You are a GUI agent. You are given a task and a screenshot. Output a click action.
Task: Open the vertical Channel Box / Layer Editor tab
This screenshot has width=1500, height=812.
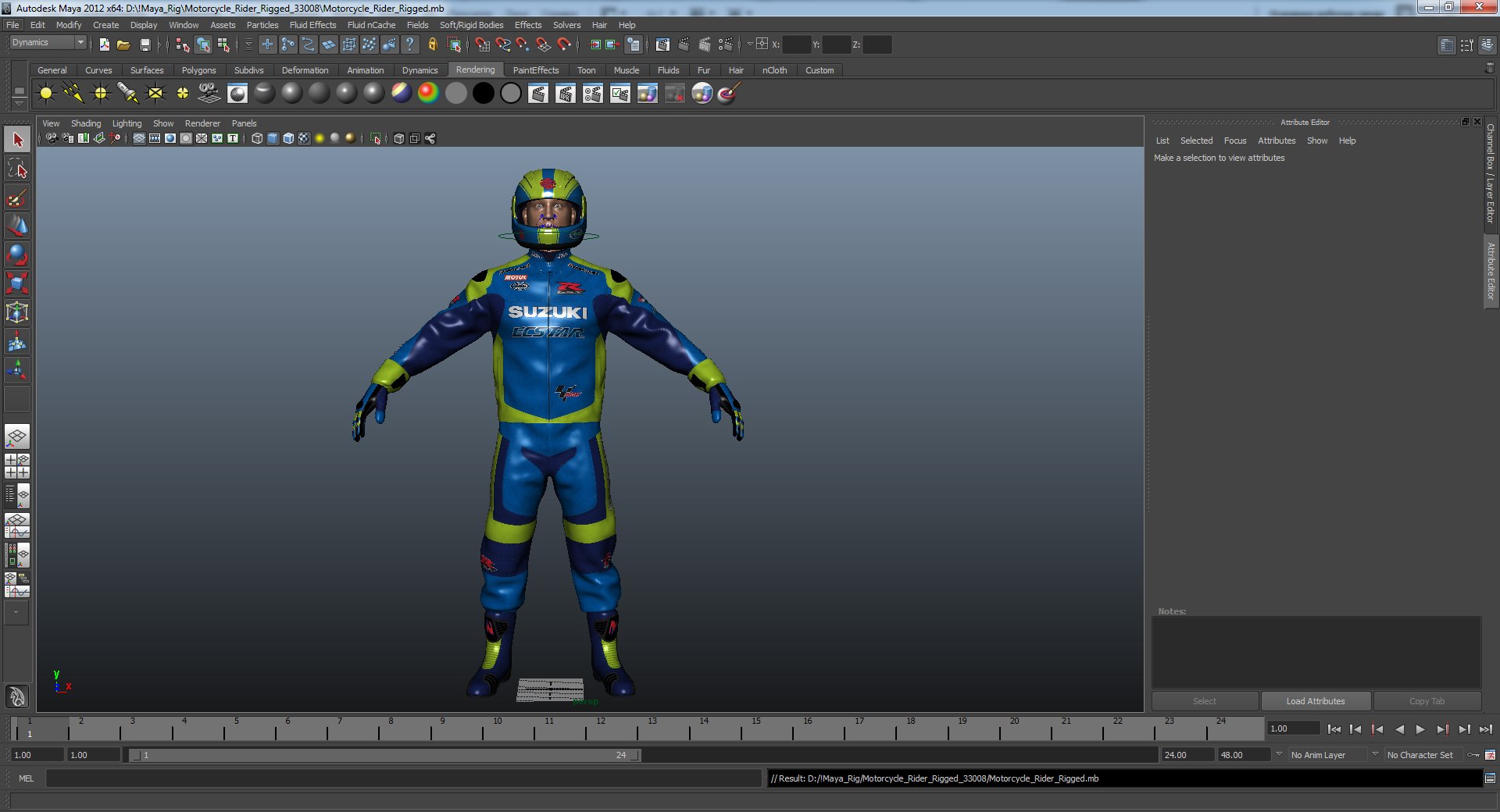point(1491,173)
